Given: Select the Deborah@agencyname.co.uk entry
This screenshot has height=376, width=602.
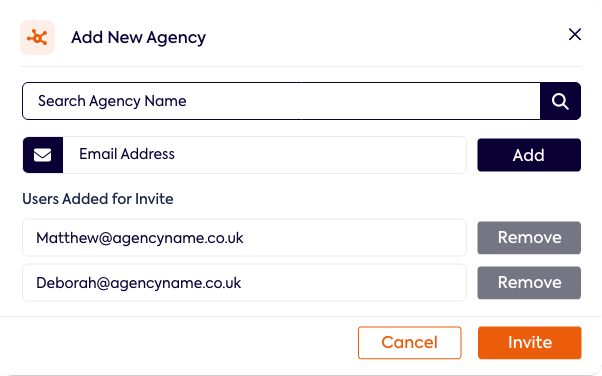Looking at the screenshot, I should 244,283.
